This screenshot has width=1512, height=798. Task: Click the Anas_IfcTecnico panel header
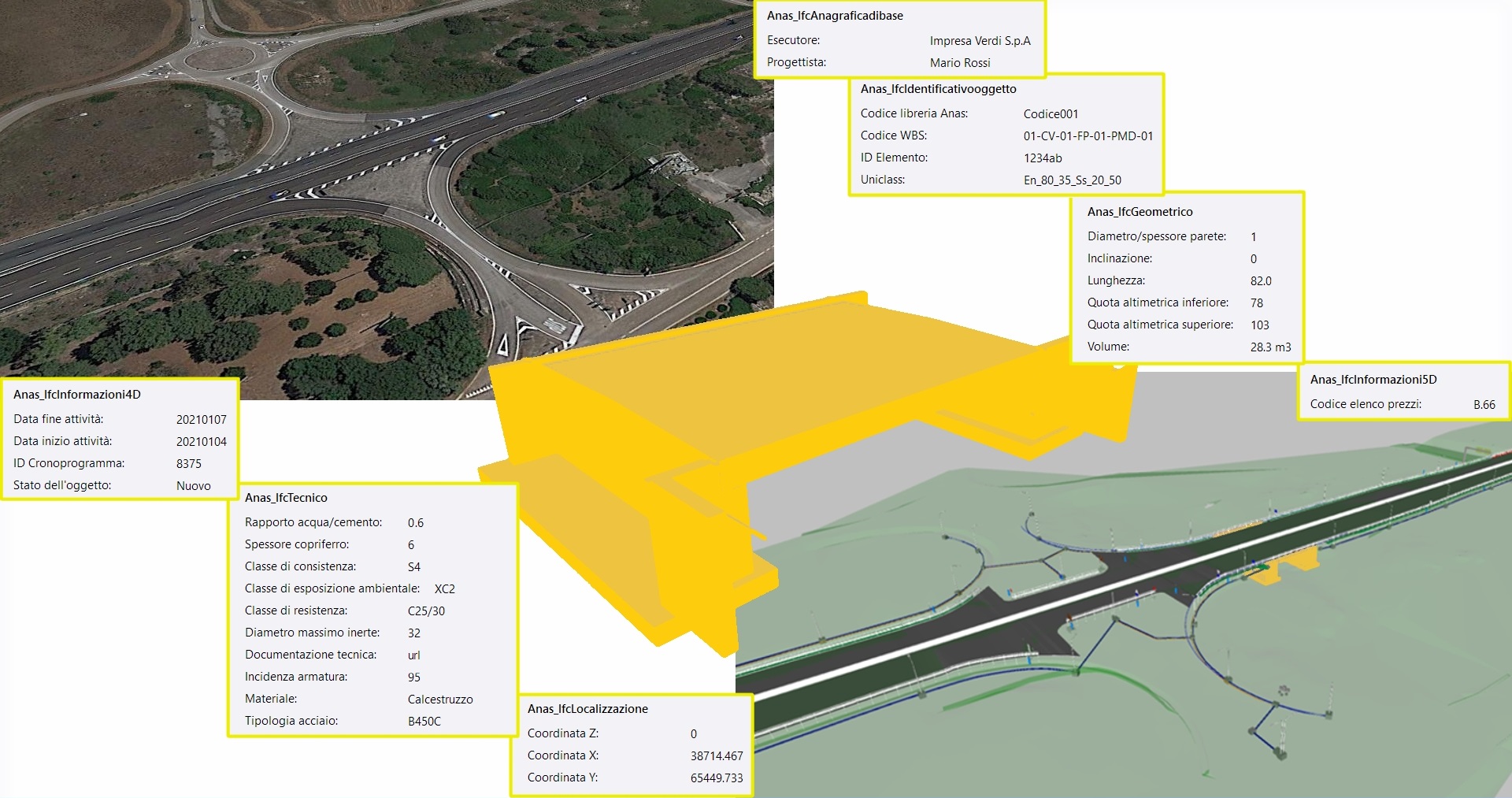(287, 497)
